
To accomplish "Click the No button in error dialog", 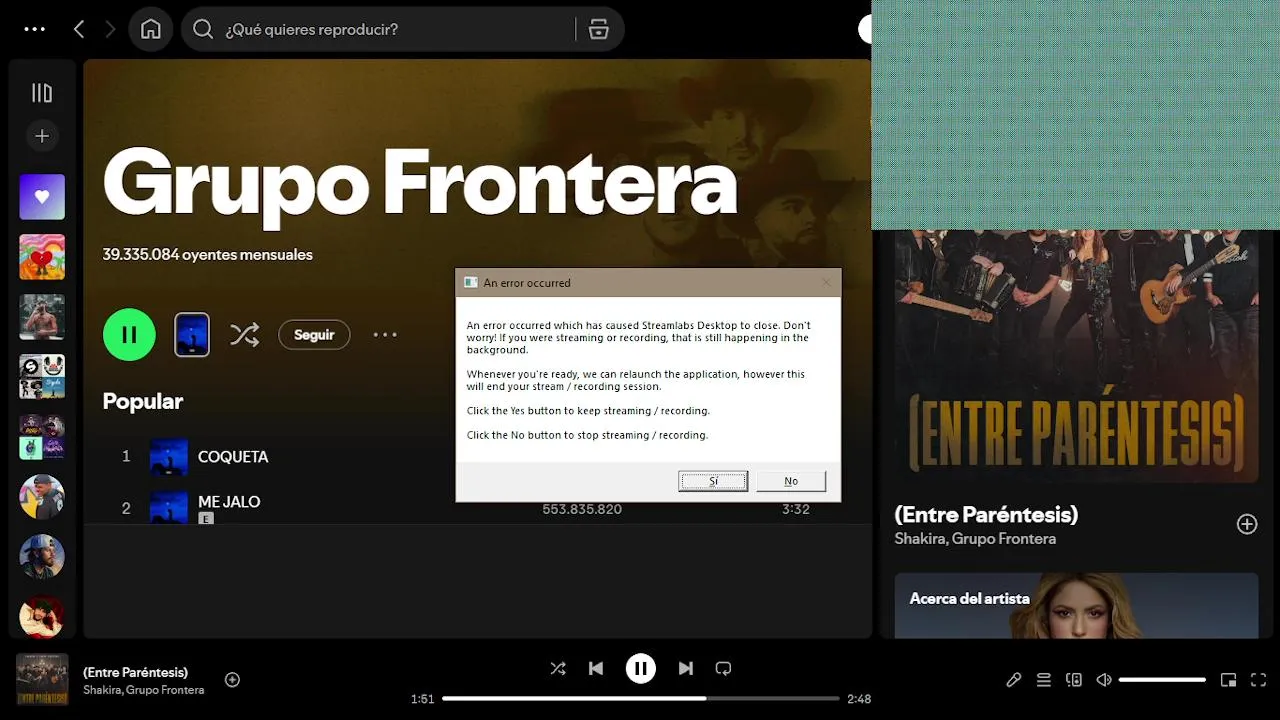I will tap(791, 481).
